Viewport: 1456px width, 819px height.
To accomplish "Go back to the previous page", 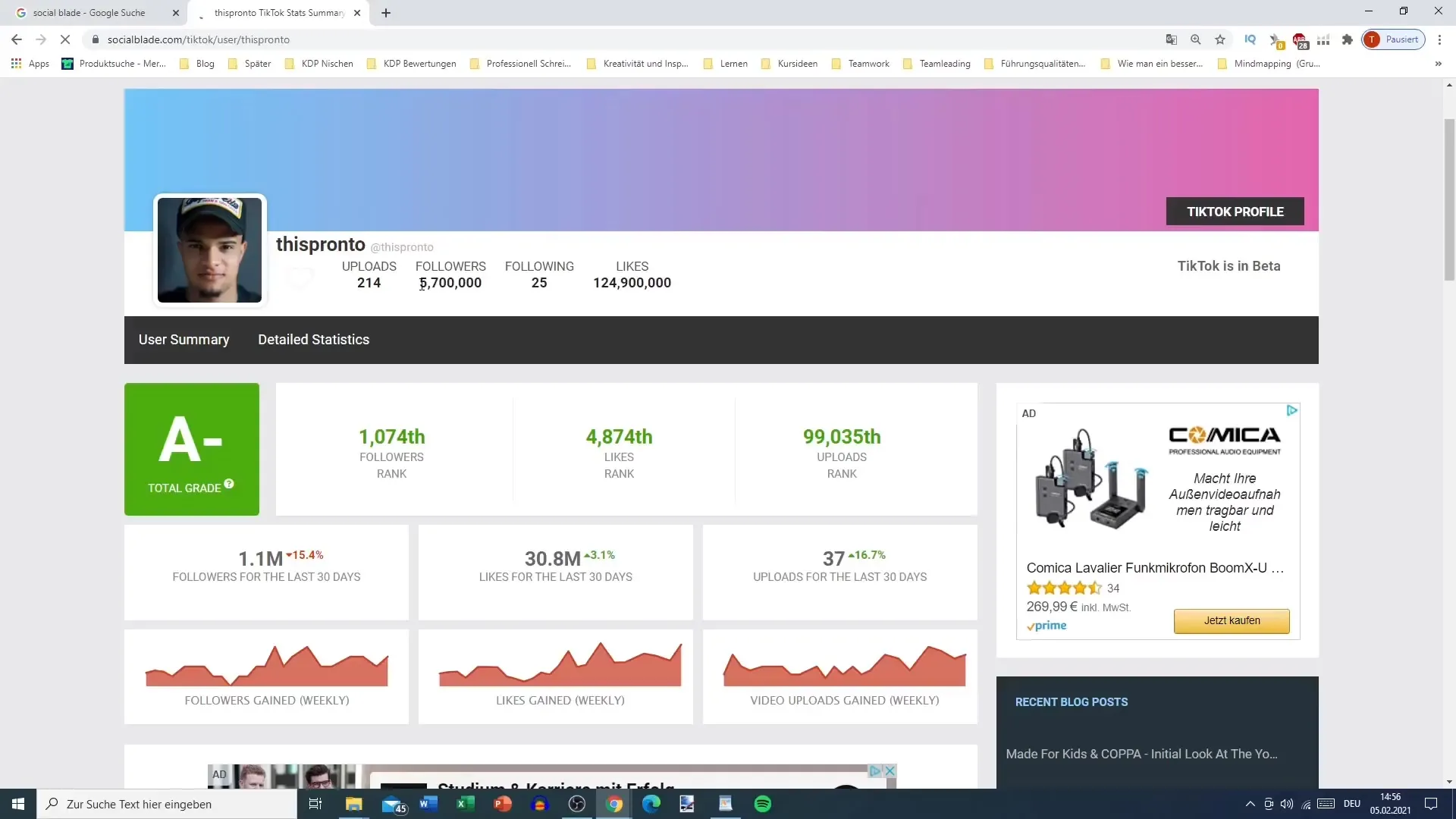I will tap(17, 39).
